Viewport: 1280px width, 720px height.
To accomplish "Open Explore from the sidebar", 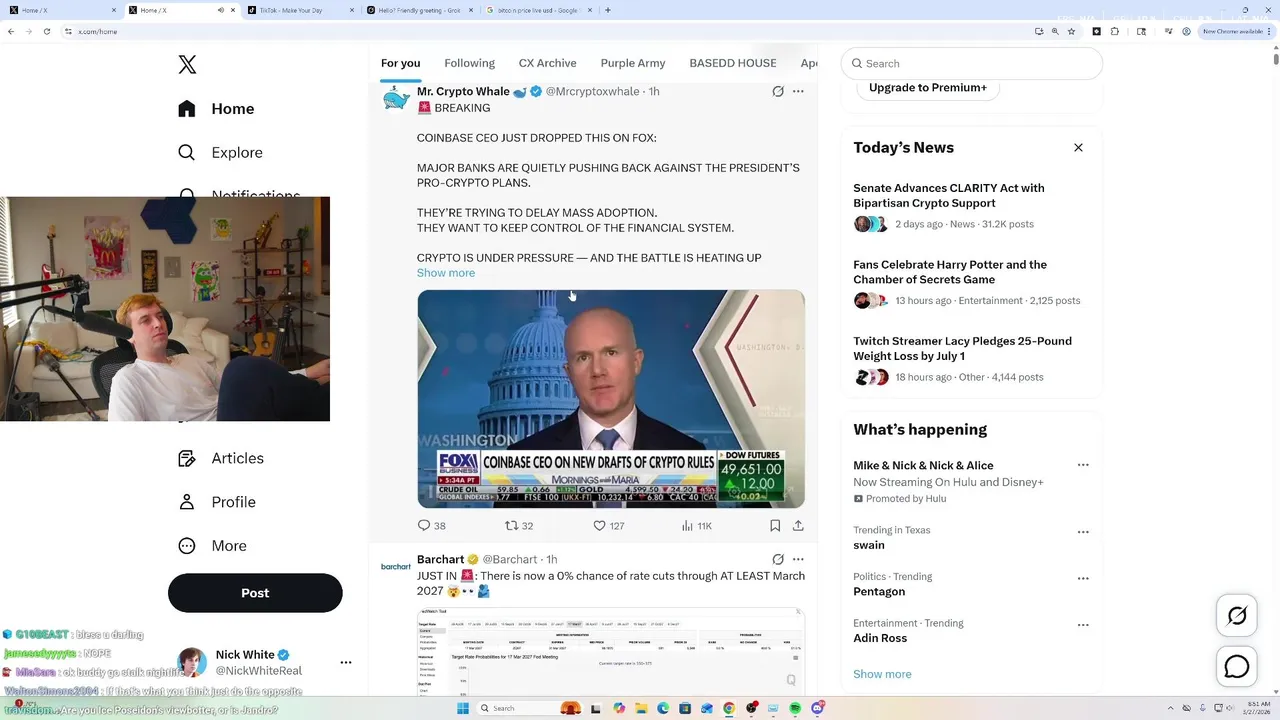I will click(x=220, y=153).
